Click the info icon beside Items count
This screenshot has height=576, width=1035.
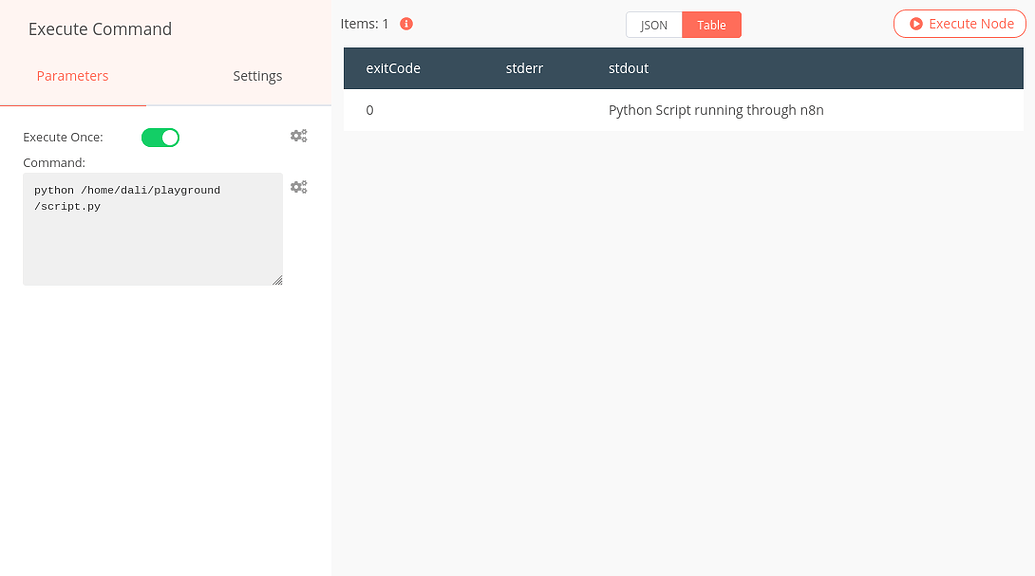pyautogui.click(x=405, y=23)
